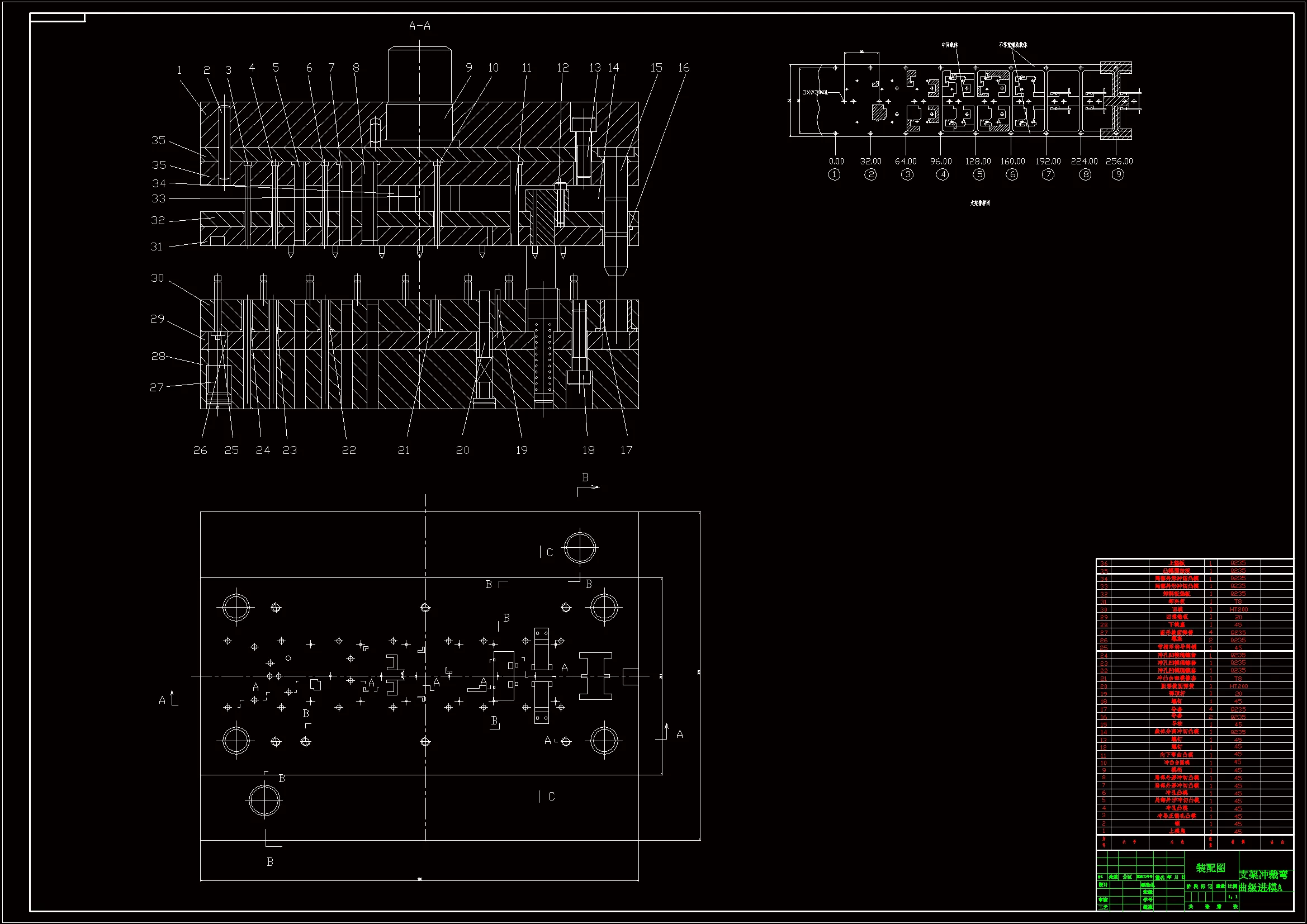1307x924 pixels.
Task: Click the circled station number 5
Action: (x=978, y=174)
